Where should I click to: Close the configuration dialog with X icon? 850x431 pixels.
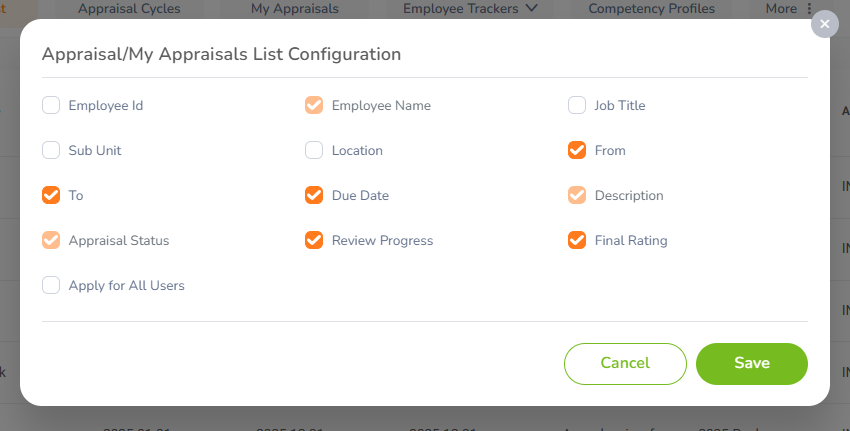(x=825, y=24)
